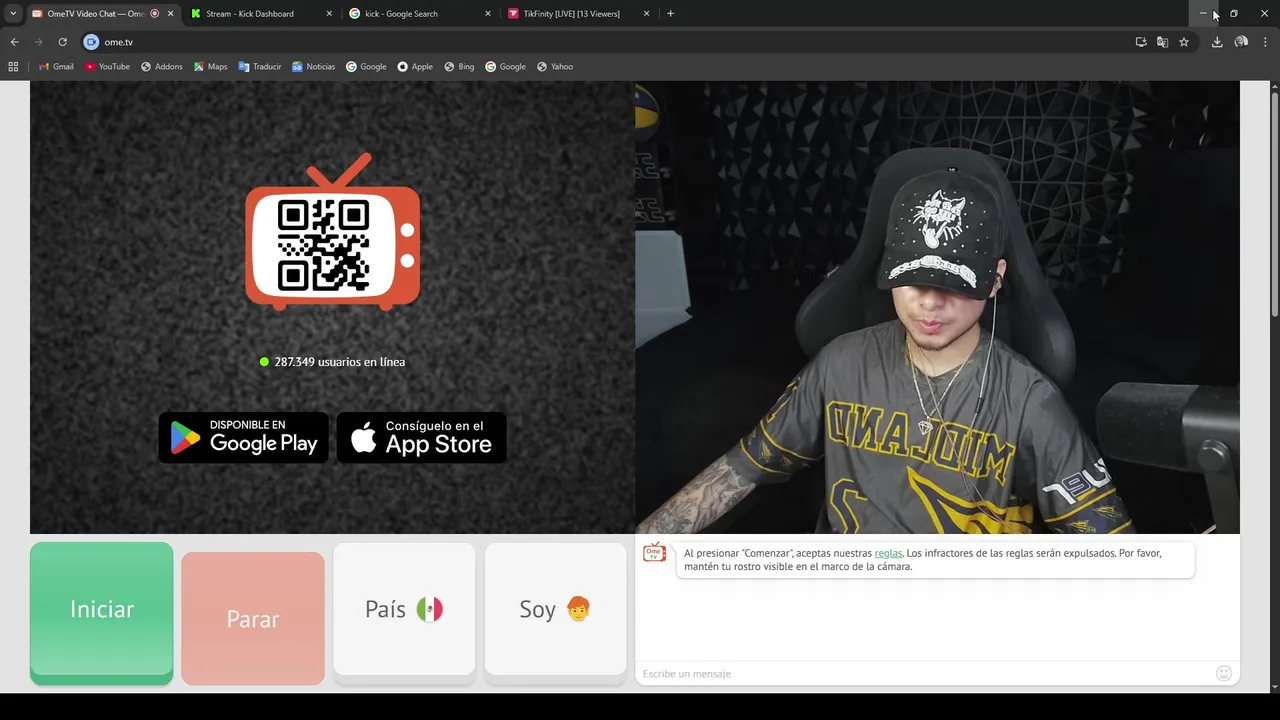Open the App Store download badge
The height and width of the screenshot is (720, 1280).
(x=421, y=438)
